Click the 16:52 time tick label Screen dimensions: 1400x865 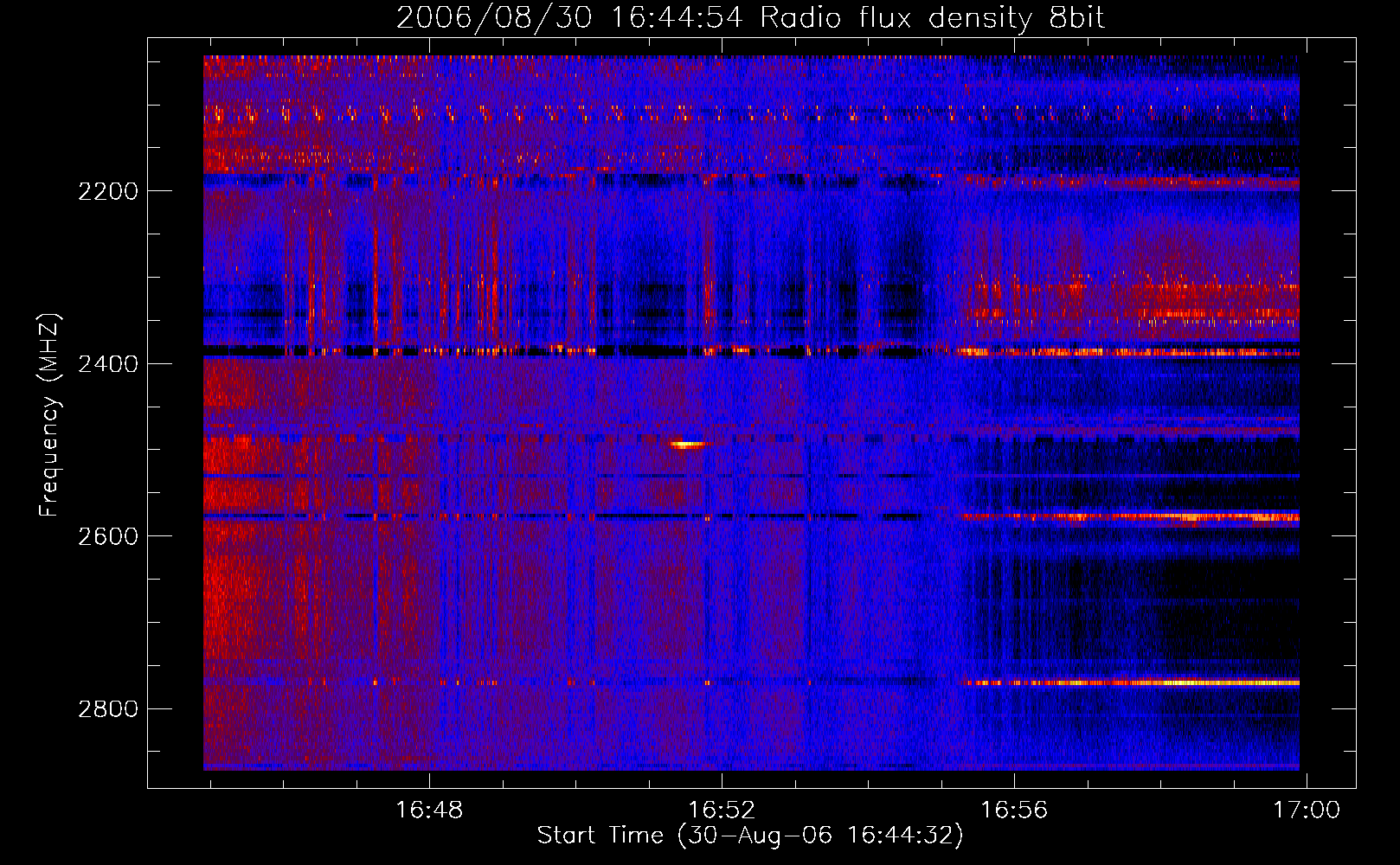click(x=722, y=810)
